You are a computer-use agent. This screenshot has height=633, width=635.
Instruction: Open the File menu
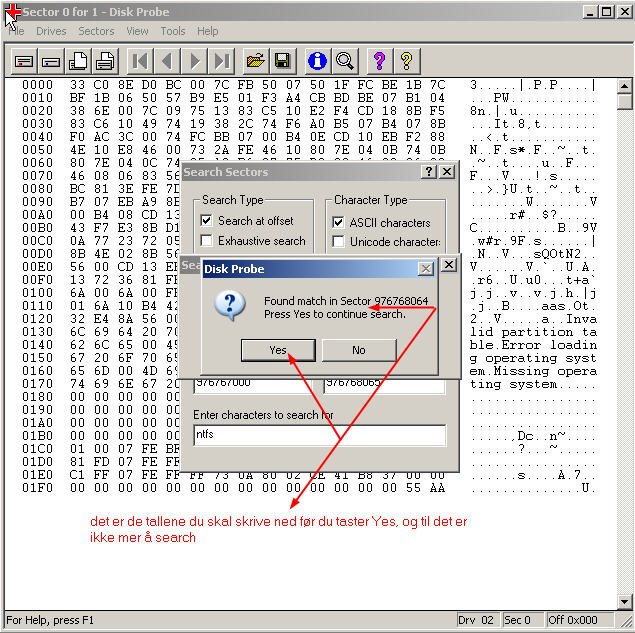point(16,31)
